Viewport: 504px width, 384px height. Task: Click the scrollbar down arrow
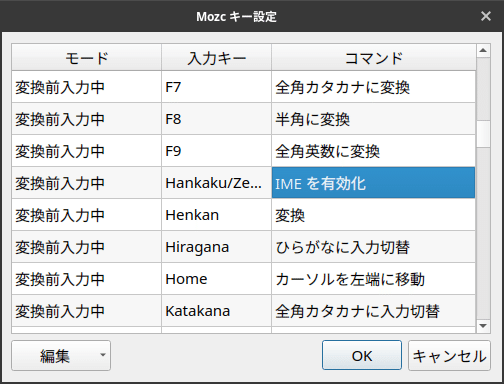(483, 326)
